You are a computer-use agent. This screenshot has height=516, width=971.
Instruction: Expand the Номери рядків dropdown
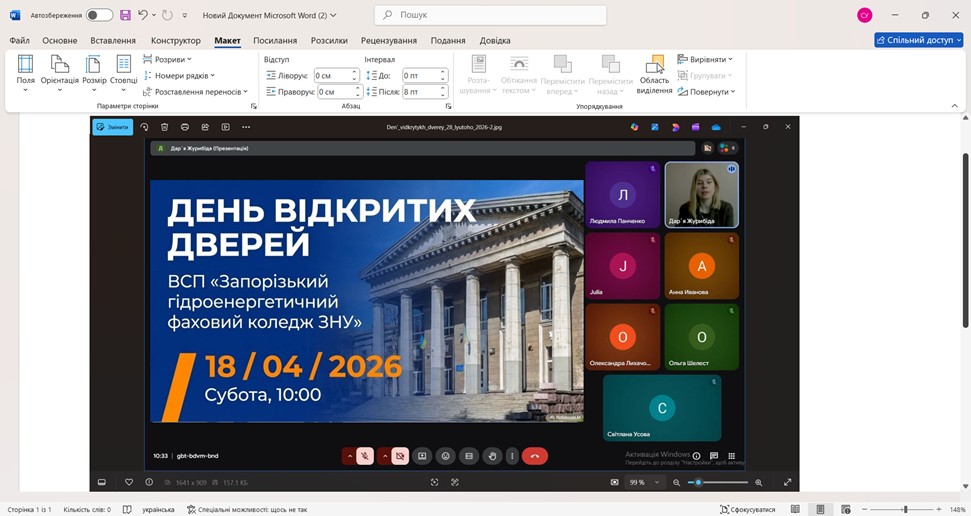click(184, 75)
